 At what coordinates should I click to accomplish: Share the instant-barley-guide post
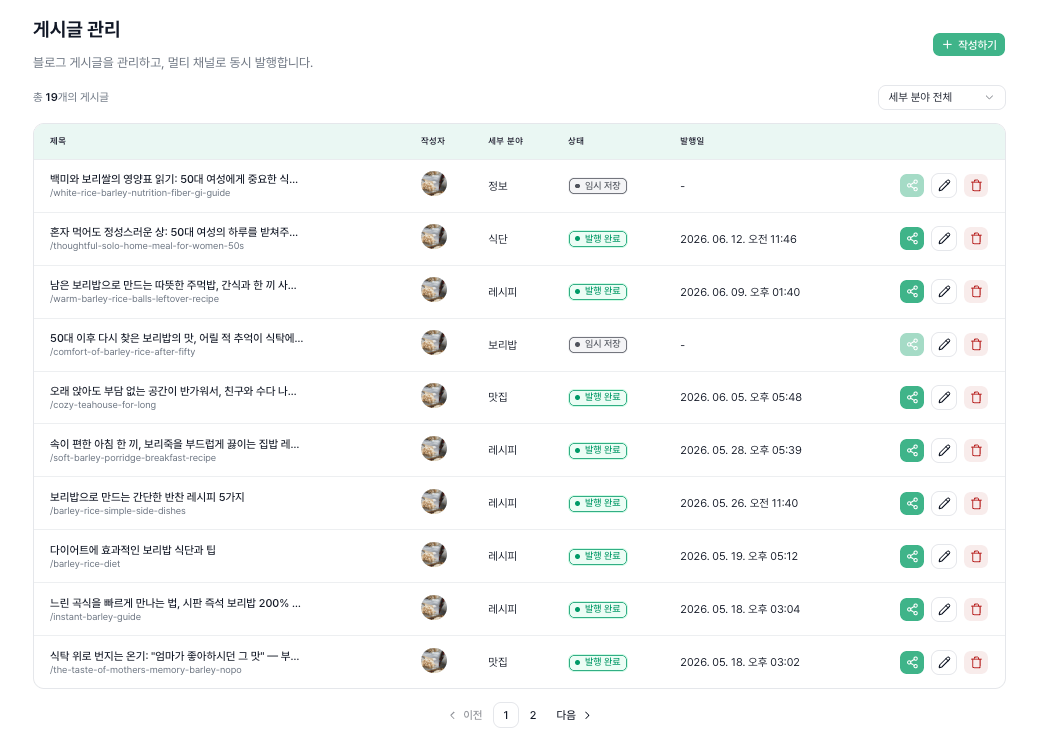(912, 609)
